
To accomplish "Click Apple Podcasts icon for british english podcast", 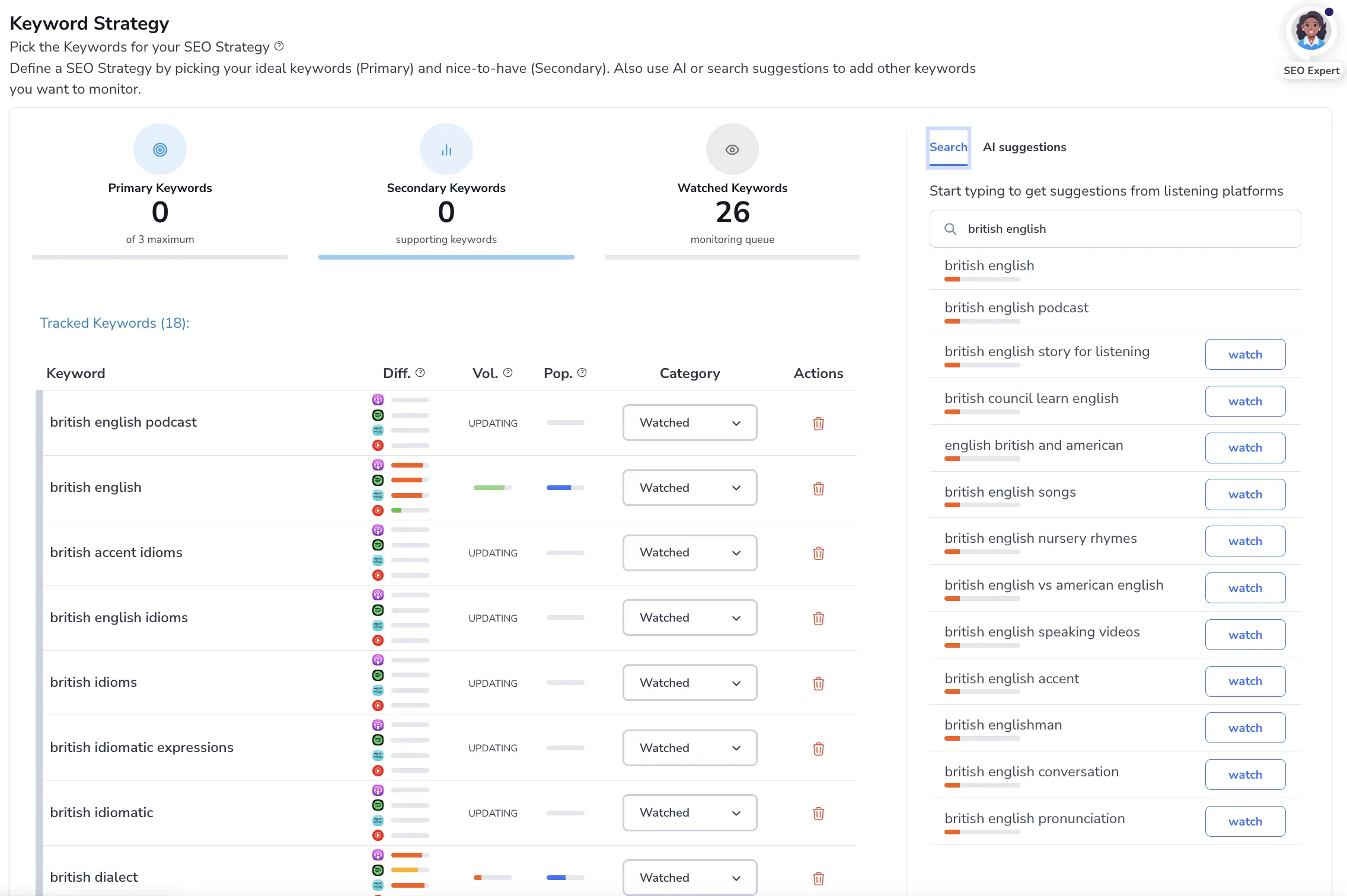I will [378, 400].
